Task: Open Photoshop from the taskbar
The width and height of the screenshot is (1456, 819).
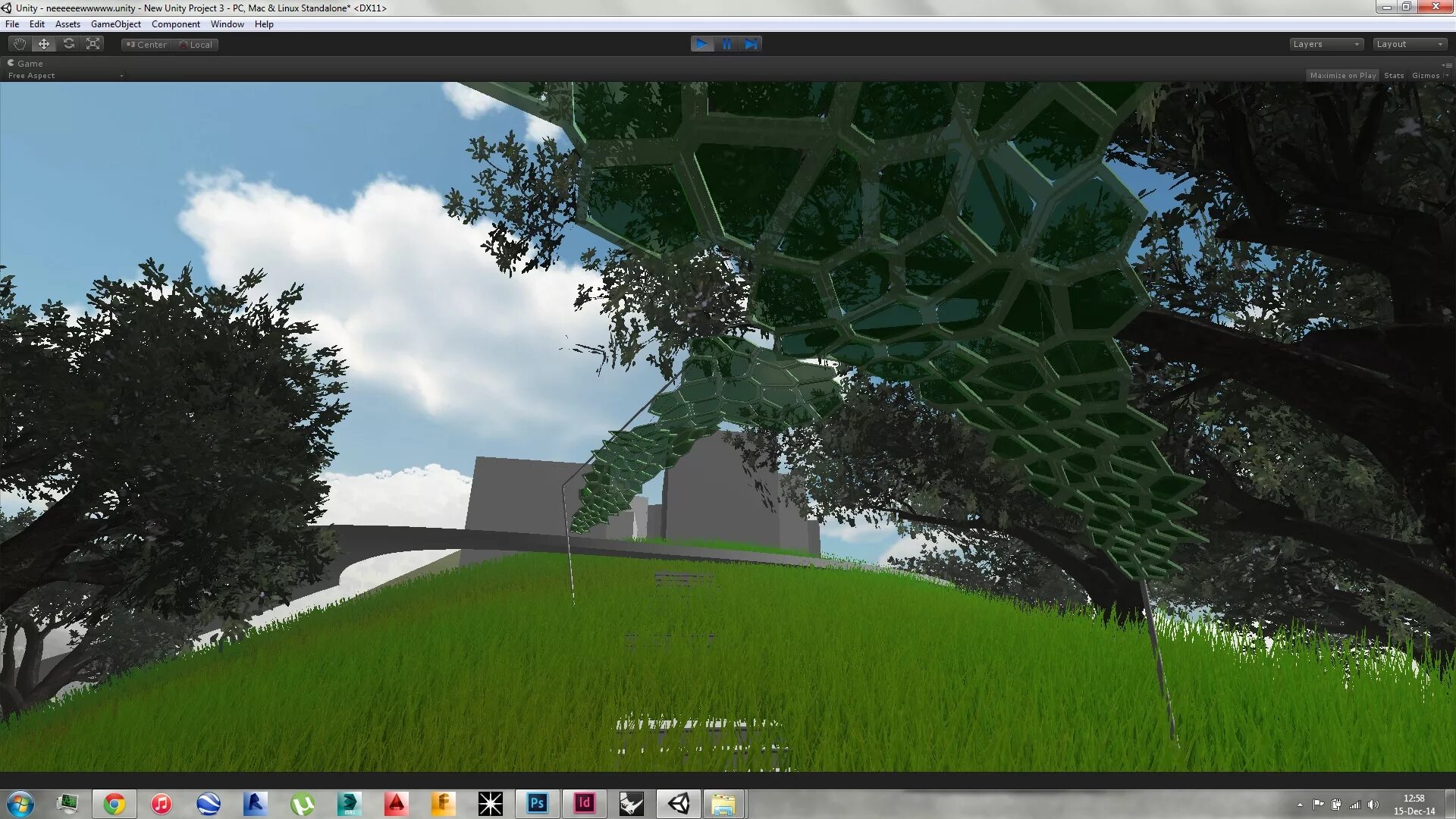Action: pos(537,803)
